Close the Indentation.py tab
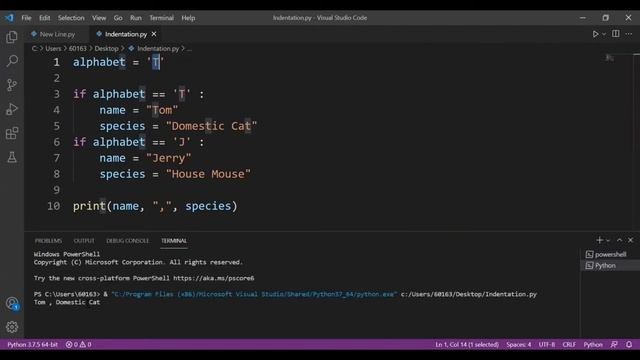Image resolution: width=640 pixels, height=360 pixels. tap(154, 34)
